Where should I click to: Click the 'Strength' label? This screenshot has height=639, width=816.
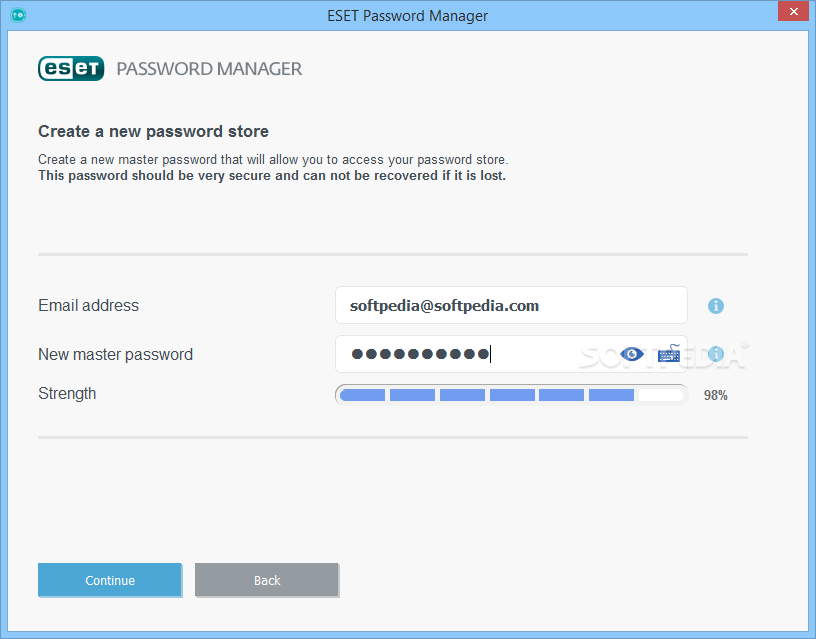(x=67, y=393)
